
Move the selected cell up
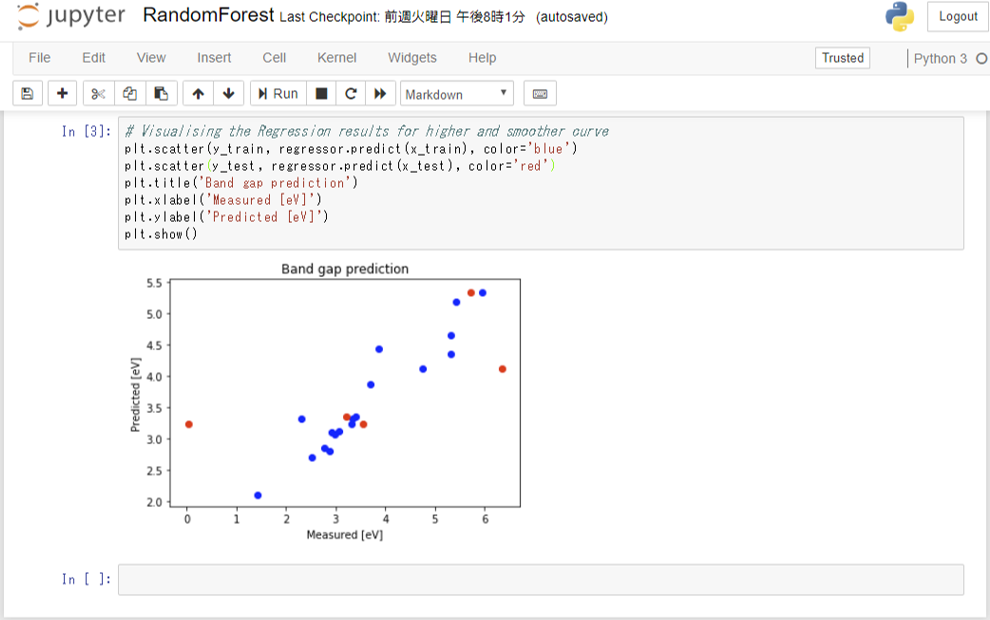[x=197, y=92]
